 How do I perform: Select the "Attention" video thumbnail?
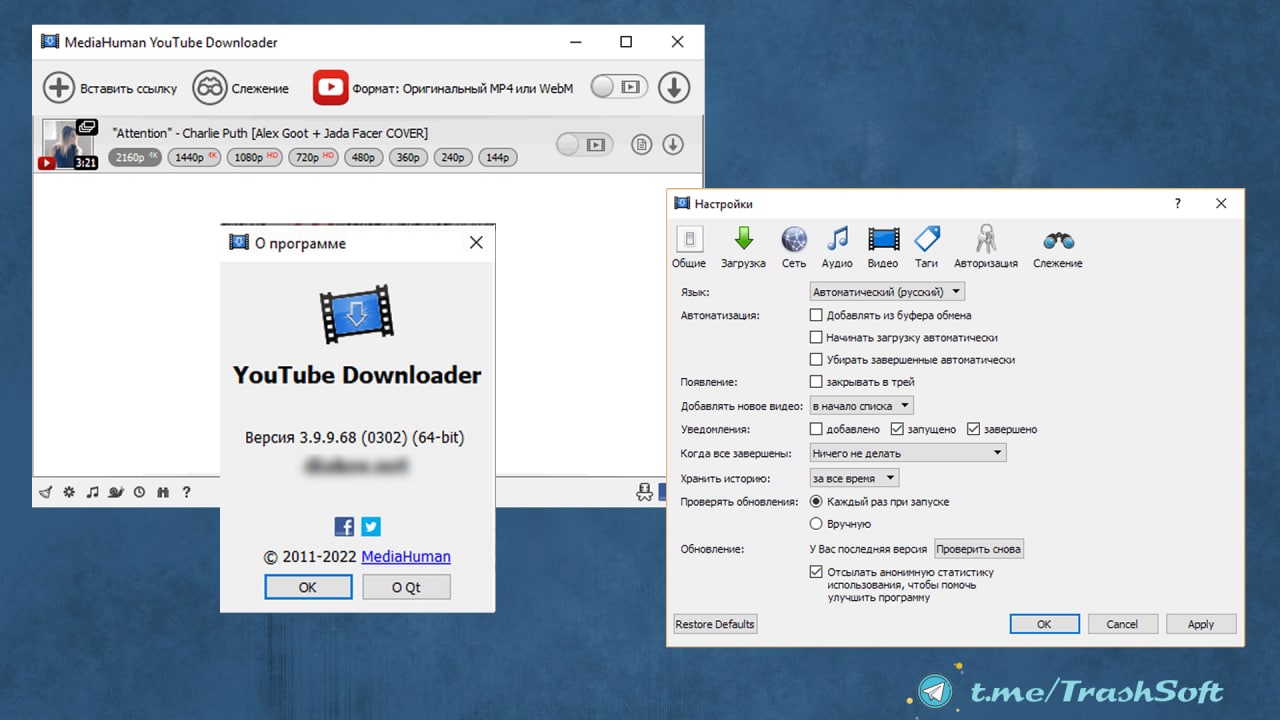pos(68,145)
